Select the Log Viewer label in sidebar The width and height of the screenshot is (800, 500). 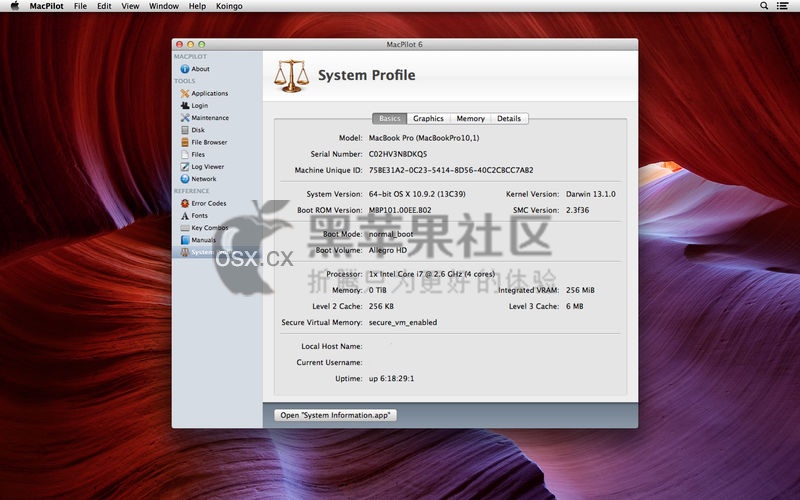[208, 167]
